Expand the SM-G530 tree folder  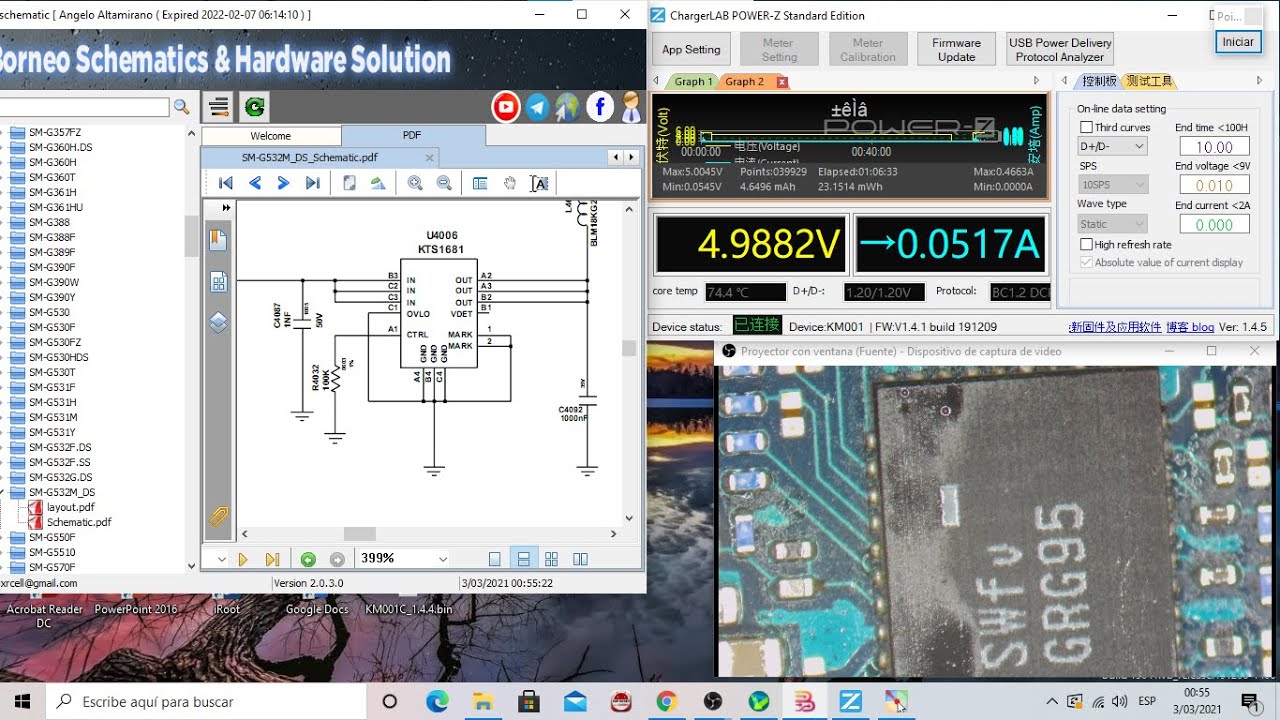pos(2,312)
